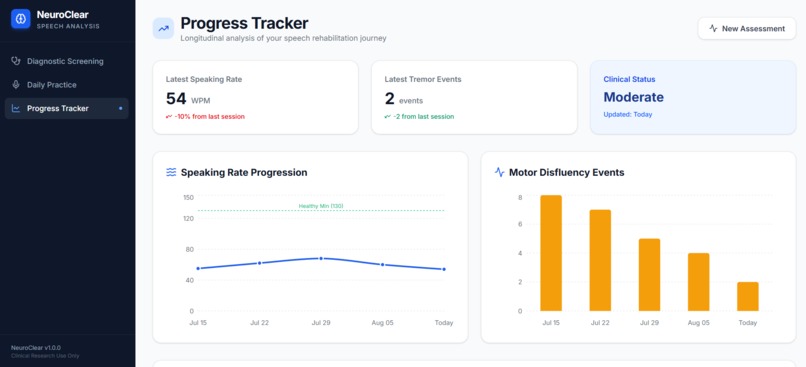Click the 'Updated: Today' text
The width and height of the screenshot is (806, 367).
(x=628, y=115)
